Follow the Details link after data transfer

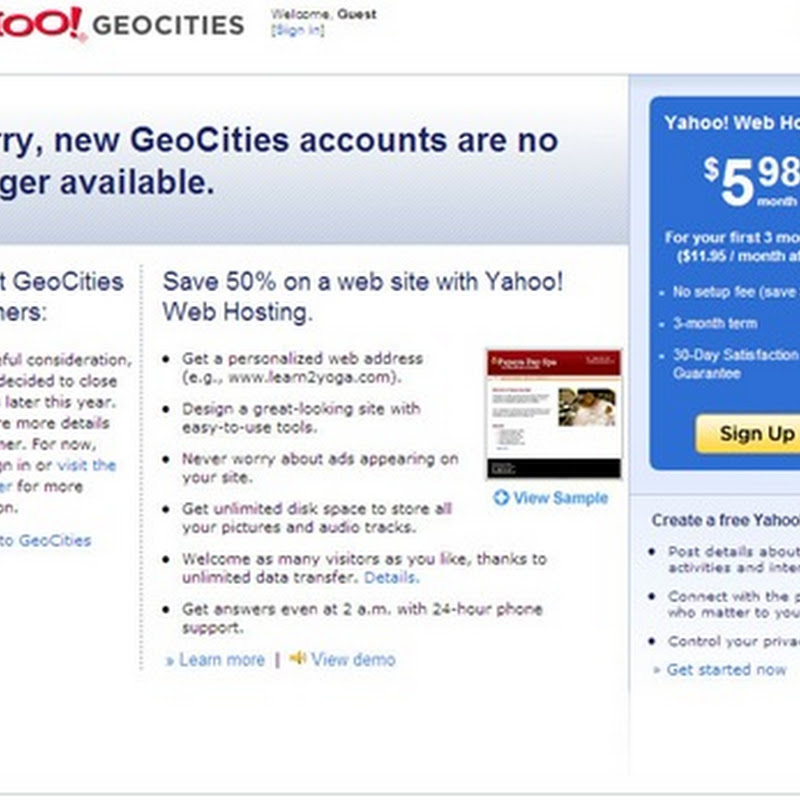pyautogui.click(x=391, y=578)
